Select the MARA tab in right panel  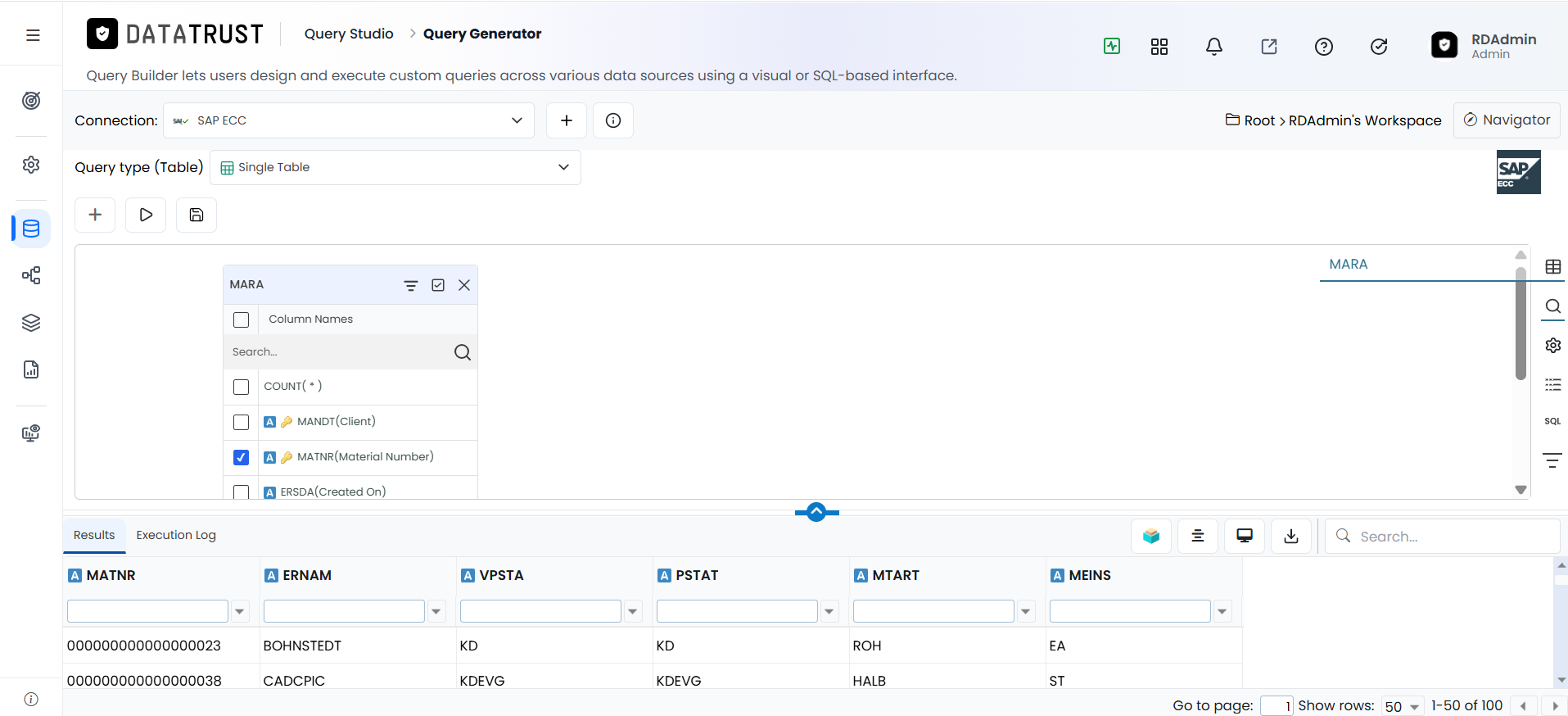[x=1349, y=265]
